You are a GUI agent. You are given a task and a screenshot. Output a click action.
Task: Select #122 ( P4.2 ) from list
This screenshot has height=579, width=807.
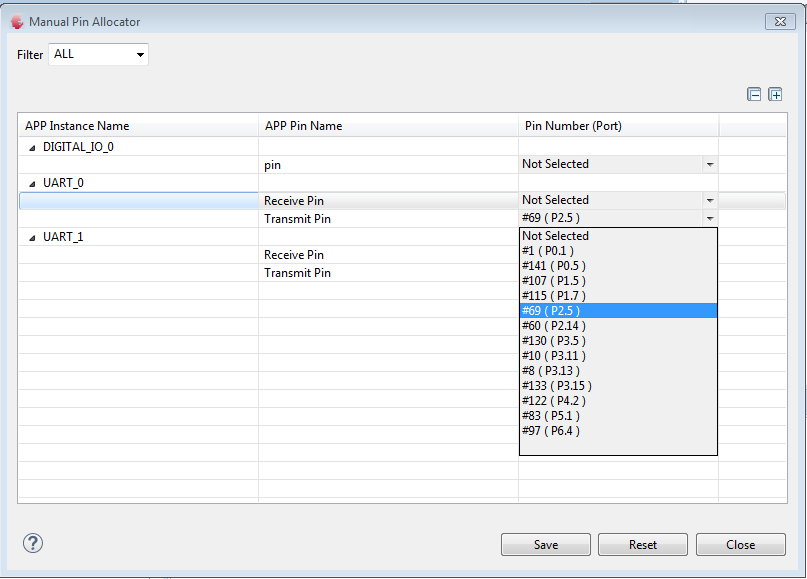[x=618, y=400]
